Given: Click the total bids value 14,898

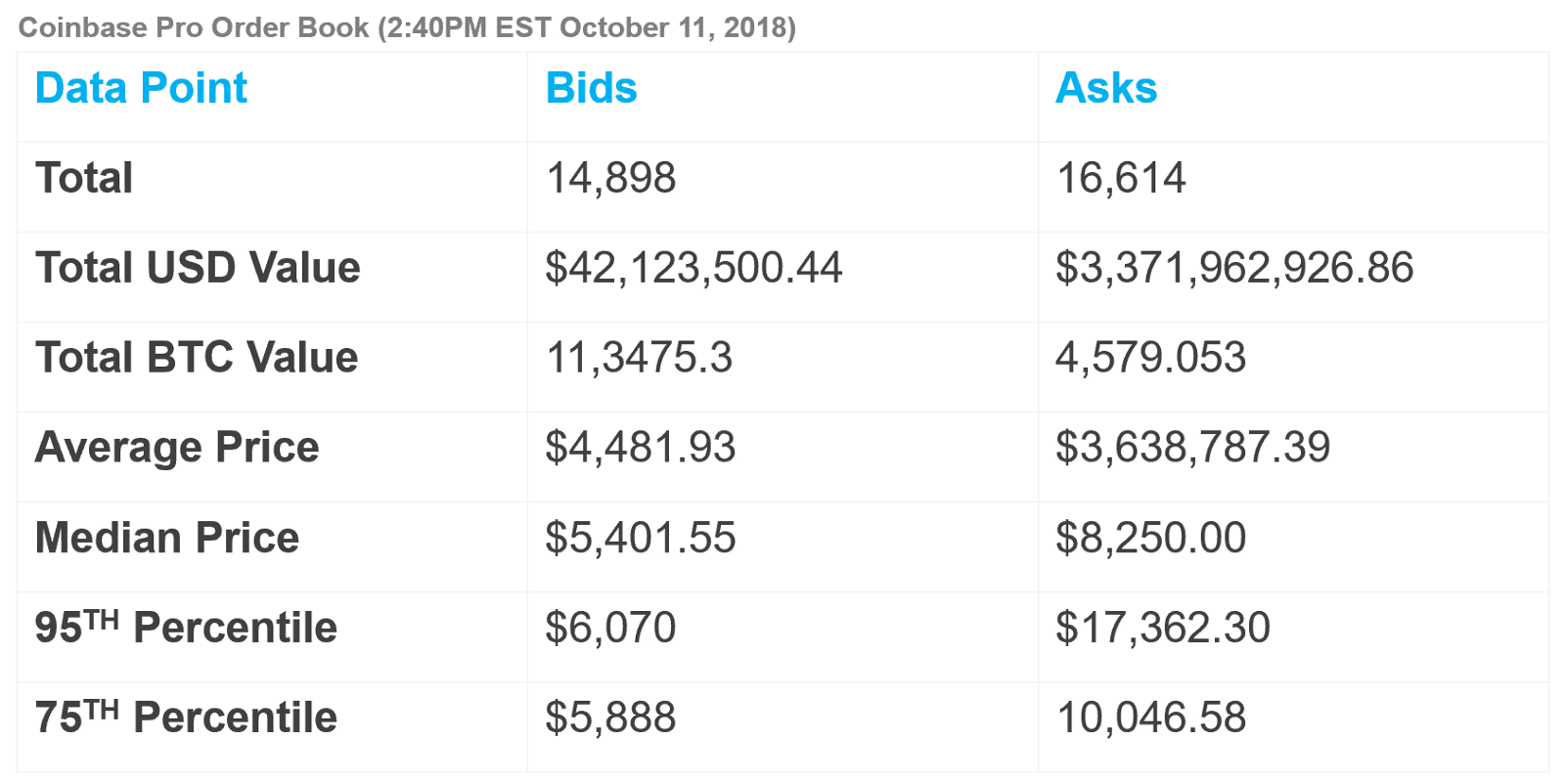Looking at the screenshot, I should click(x=610, y=178).
